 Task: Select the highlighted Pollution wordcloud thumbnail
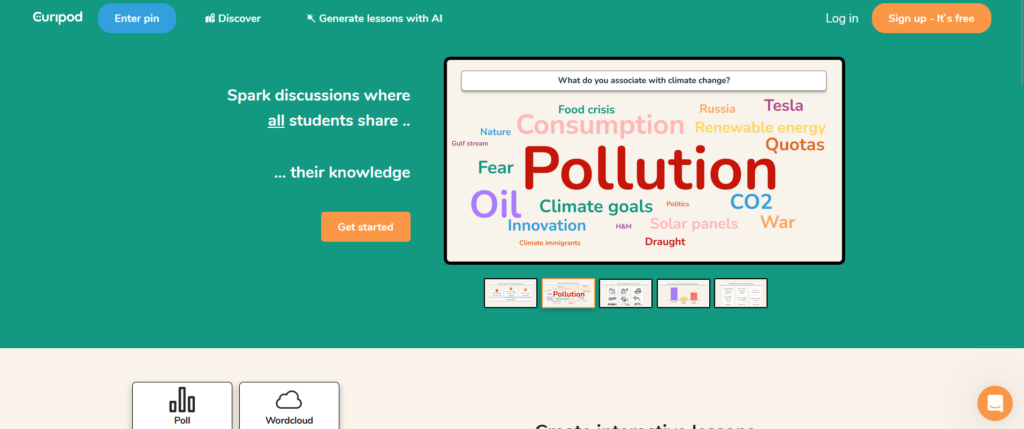568,293
